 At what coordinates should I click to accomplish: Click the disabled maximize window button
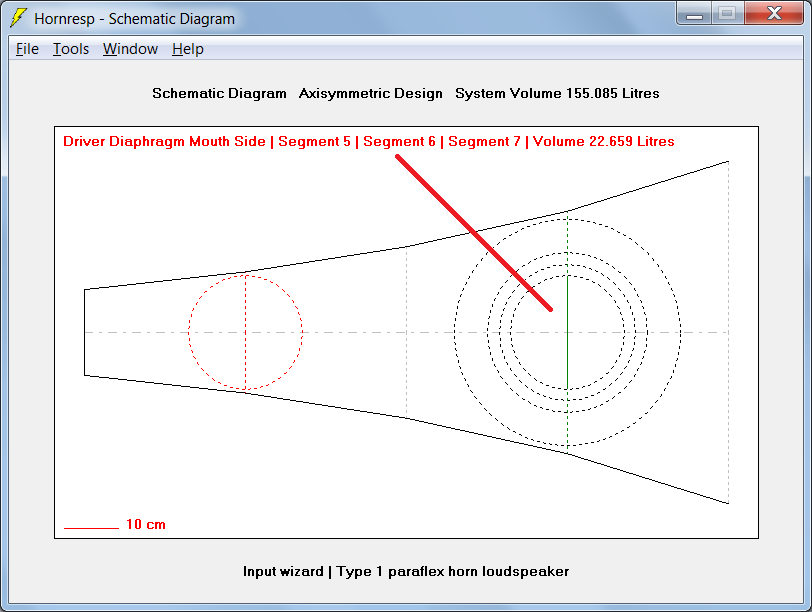click(x=727, y=13)
